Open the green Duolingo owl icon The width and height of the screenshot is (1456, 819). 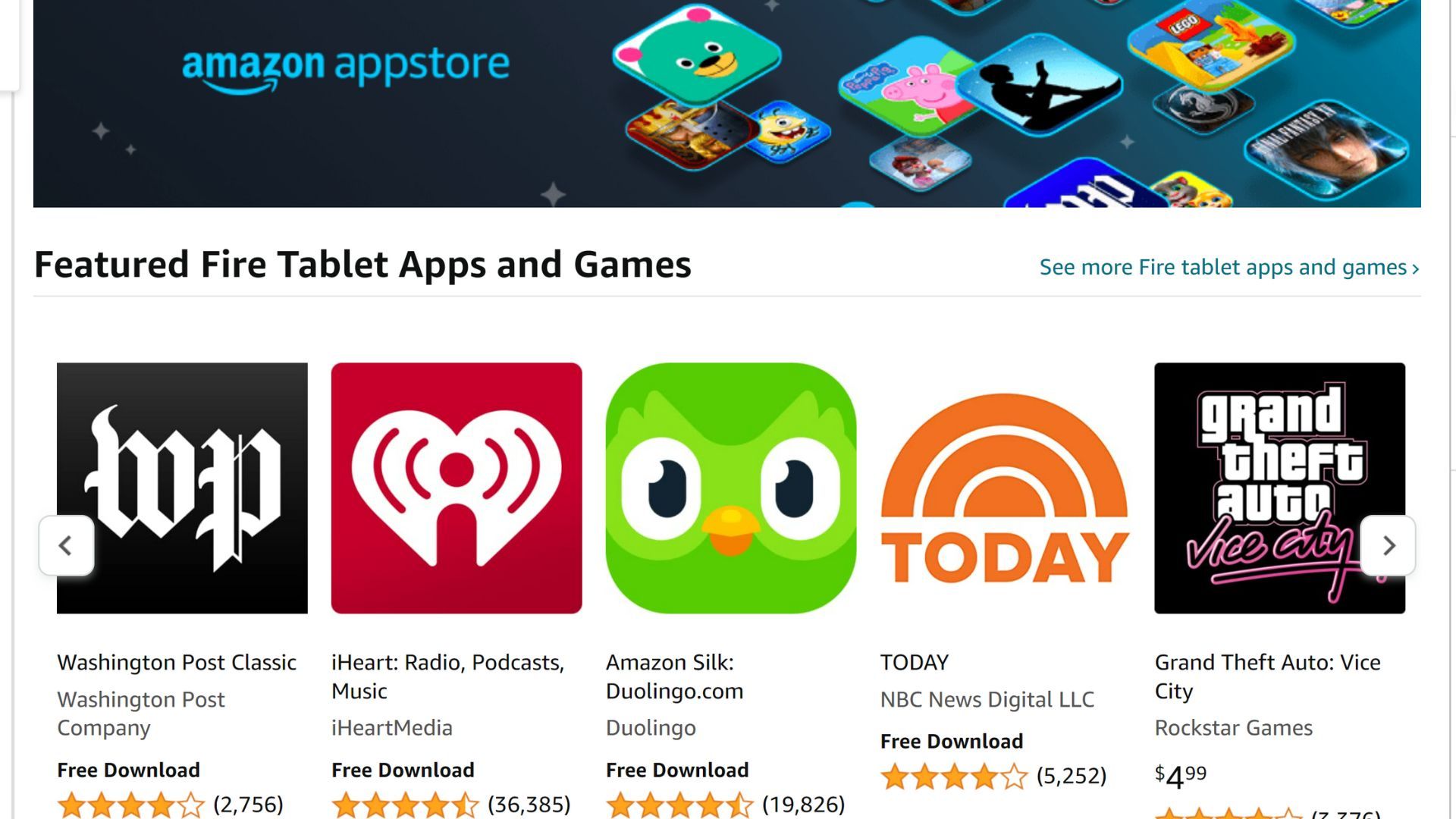[731, 488]
